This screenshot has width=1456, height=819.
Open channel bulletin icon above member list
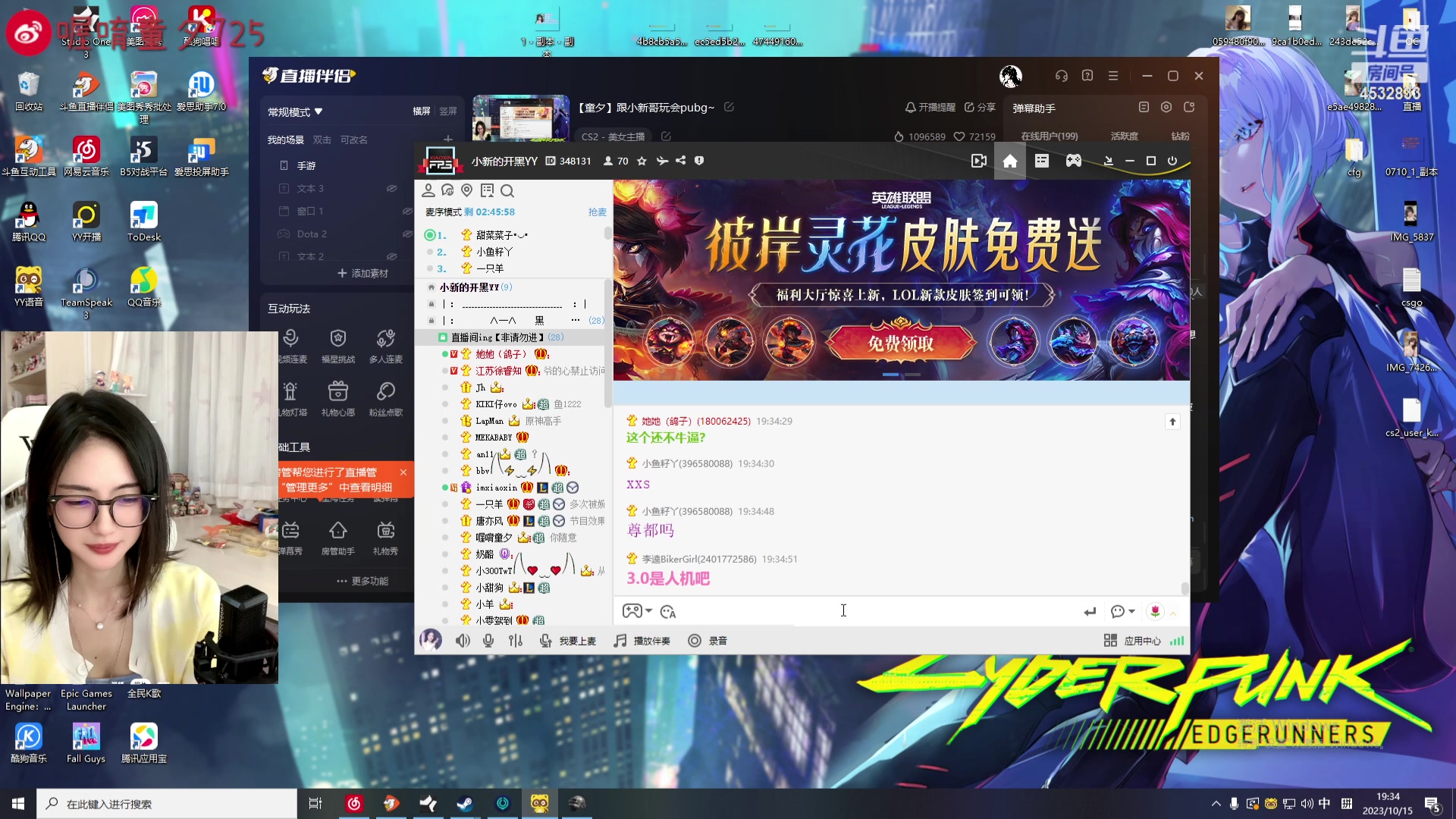pos(487,190)
